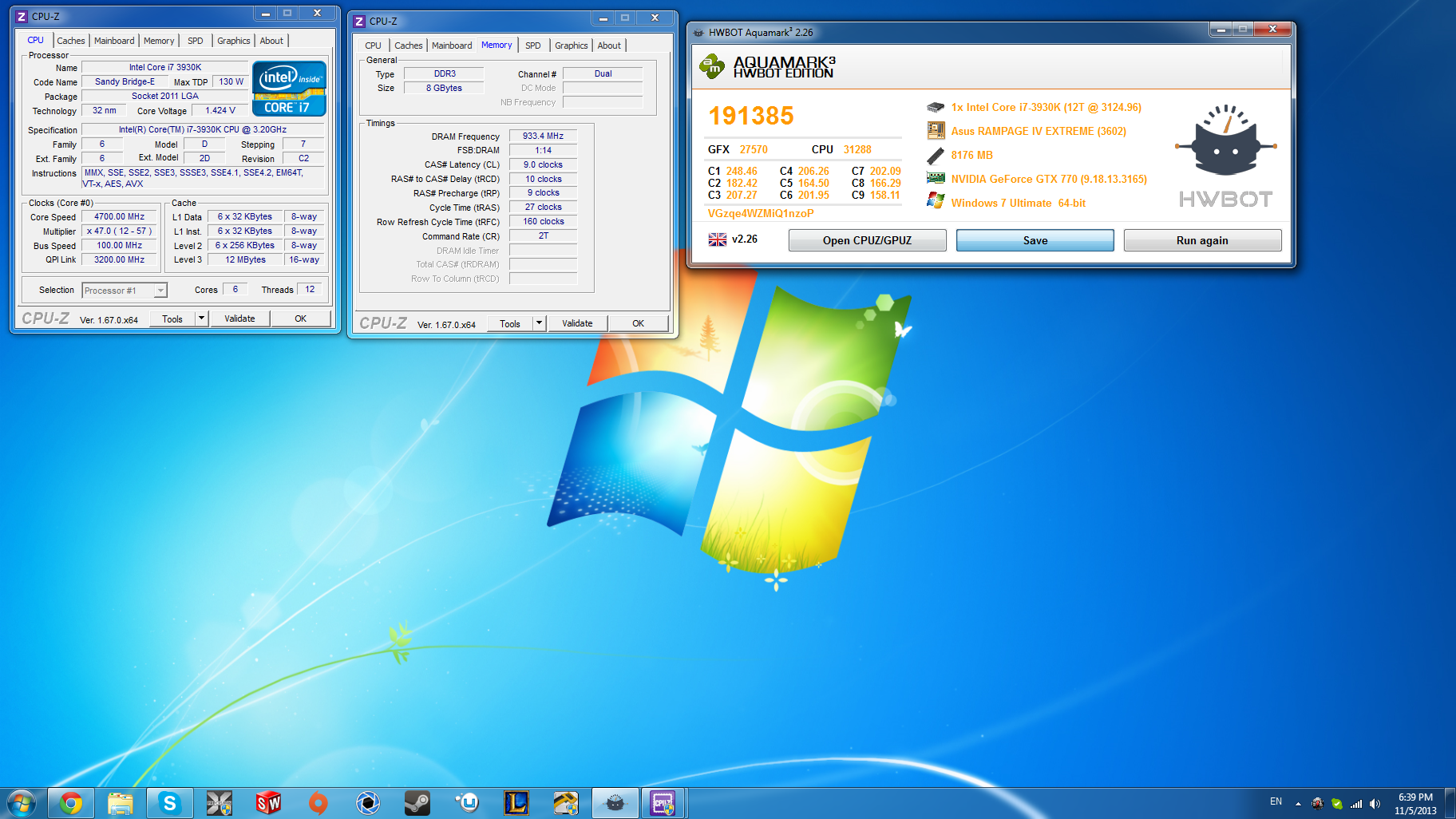The image size is (1456, 819).
Task: Switch to HWBOT Aquamark taskbar item
Action: click(x=615, y=803)
